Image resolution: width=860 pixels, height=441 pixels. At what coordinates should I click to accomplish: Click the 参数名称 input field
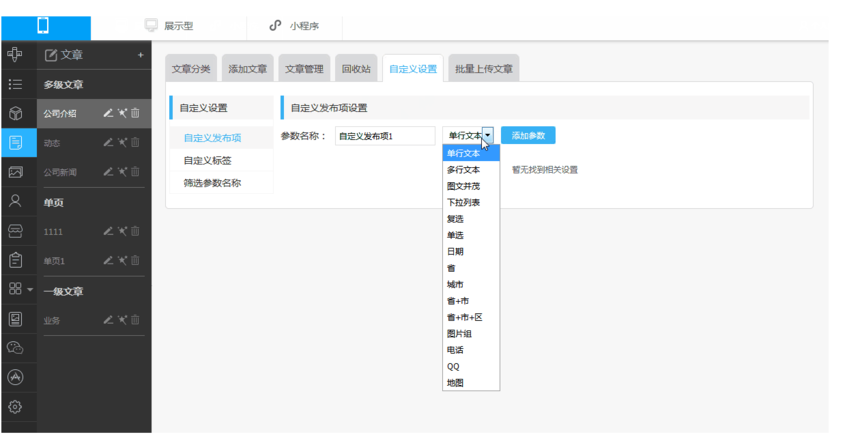385,136
